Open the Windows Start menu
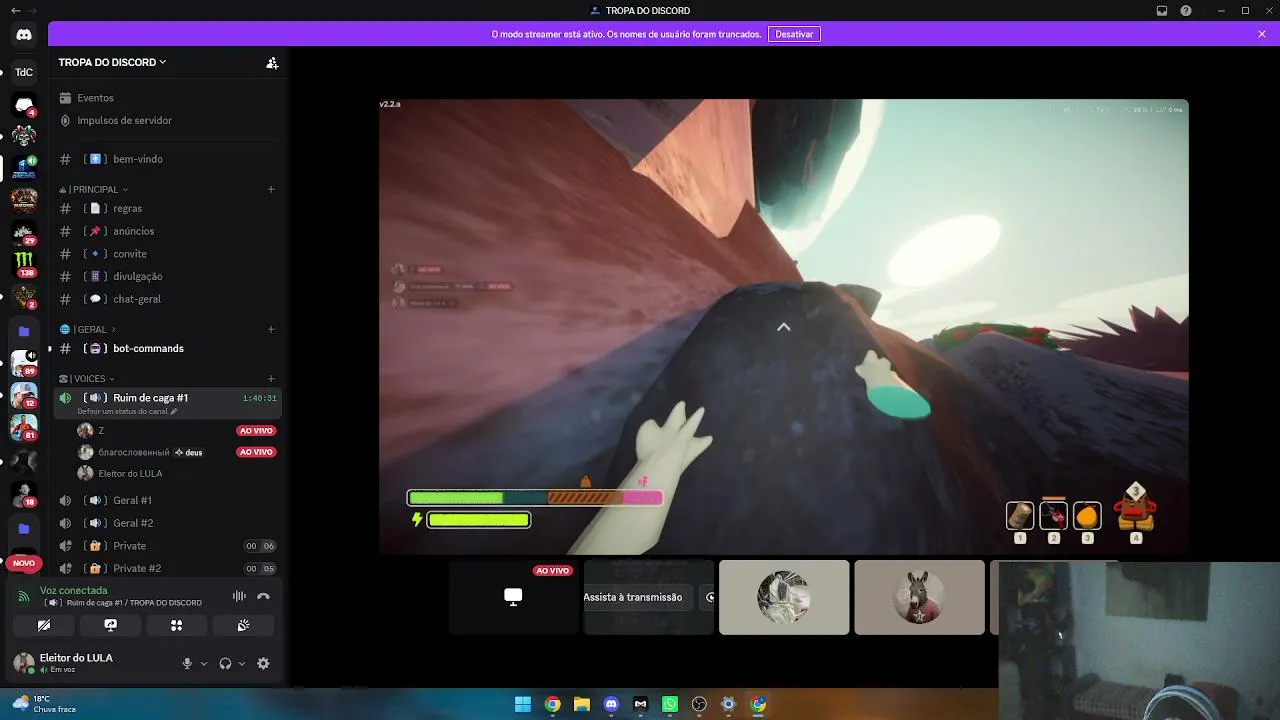 (523, 704)
